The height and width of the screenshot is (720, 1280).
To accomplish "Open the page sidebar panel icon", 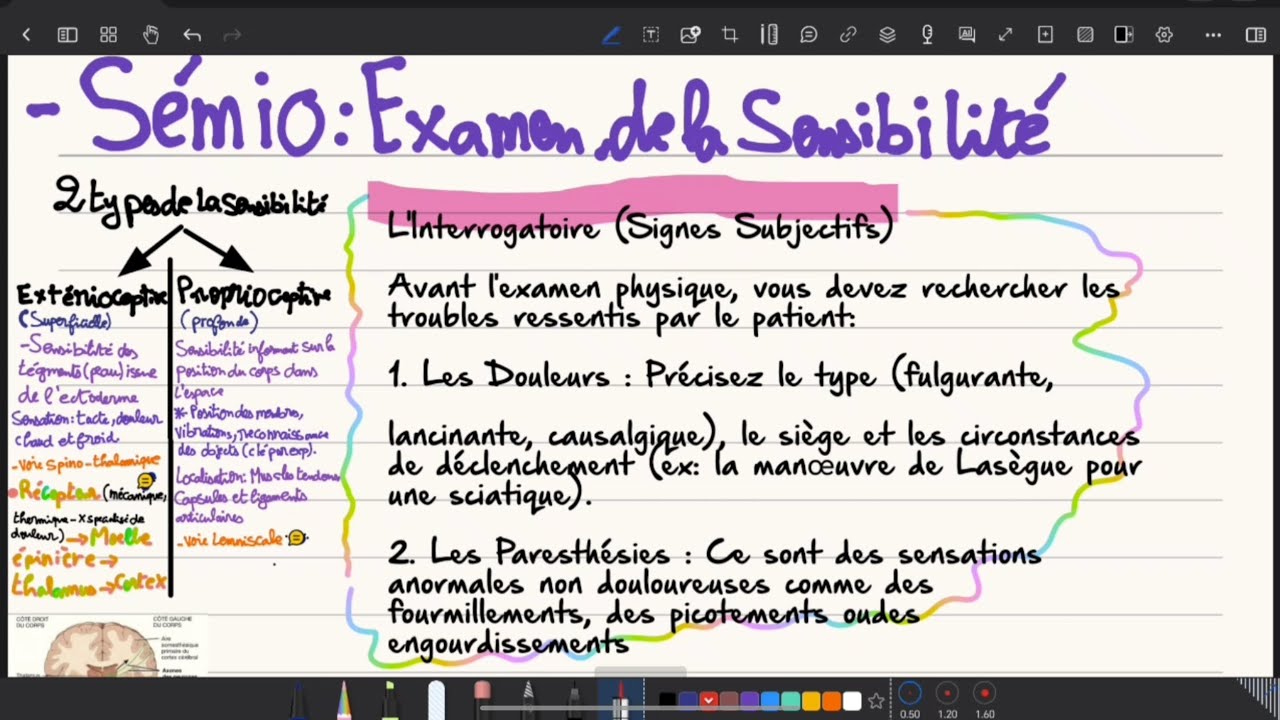I will 67,35.
